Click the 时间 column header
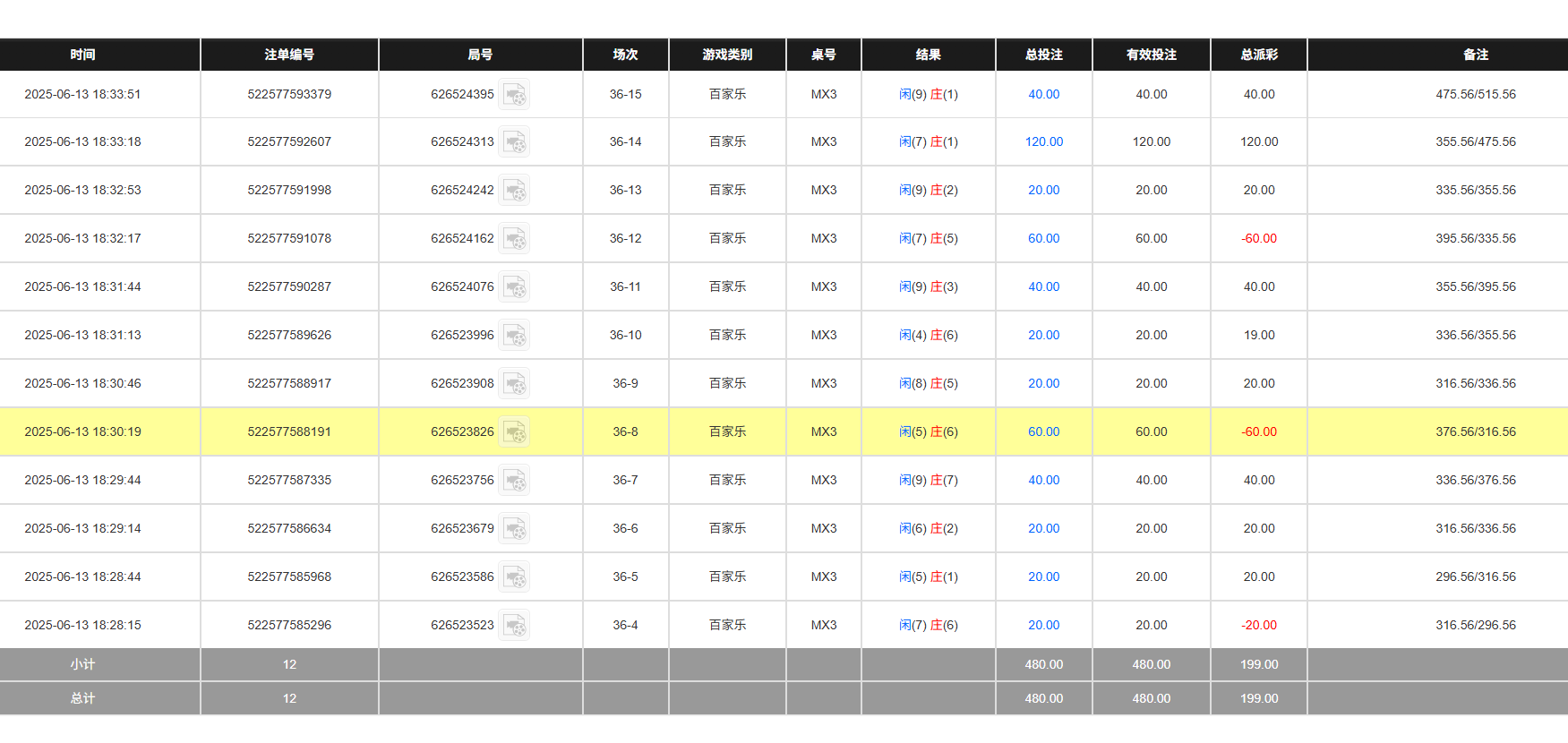The width and height of the screenshot is (1568, 743). 82,55
